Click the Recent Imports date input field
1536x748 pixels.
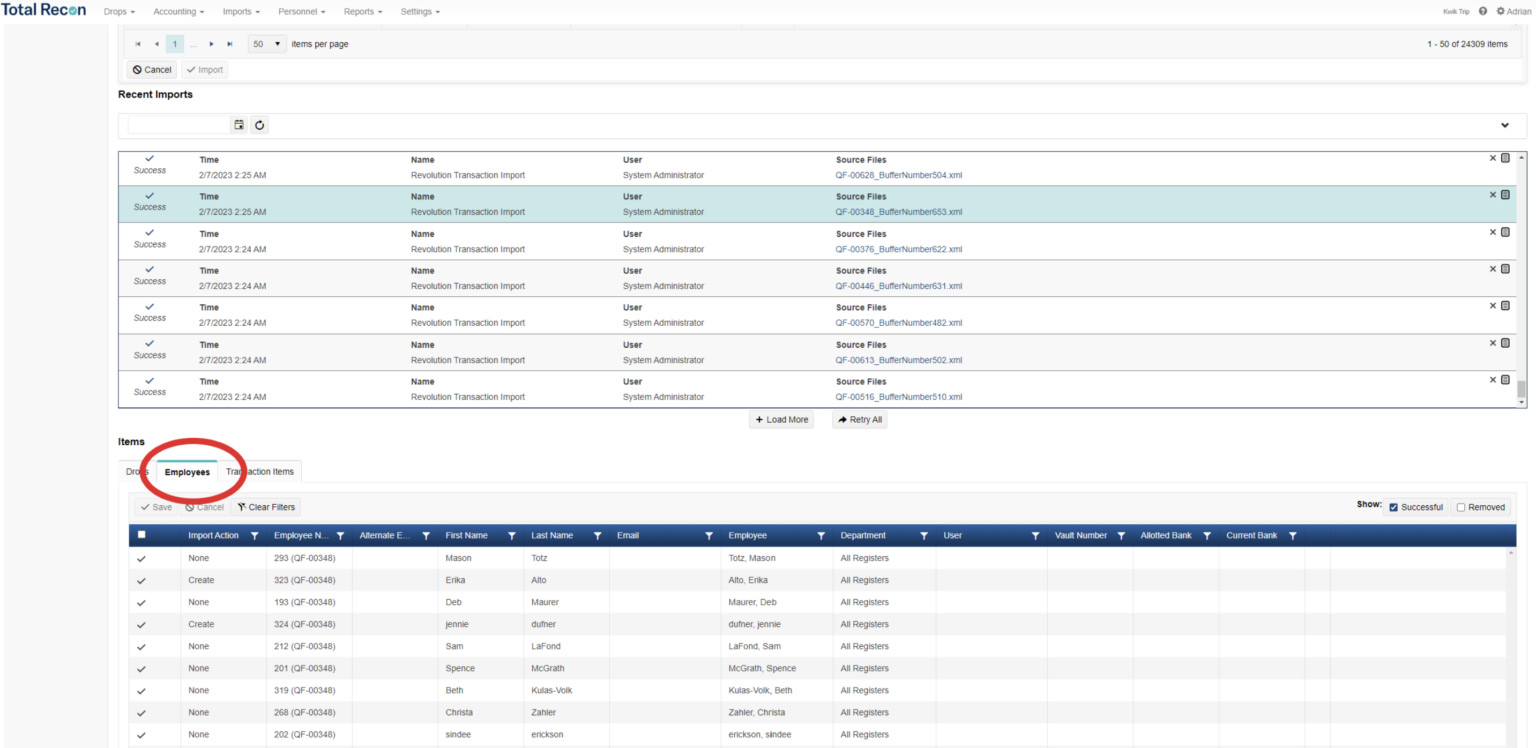tap(180, 125)
